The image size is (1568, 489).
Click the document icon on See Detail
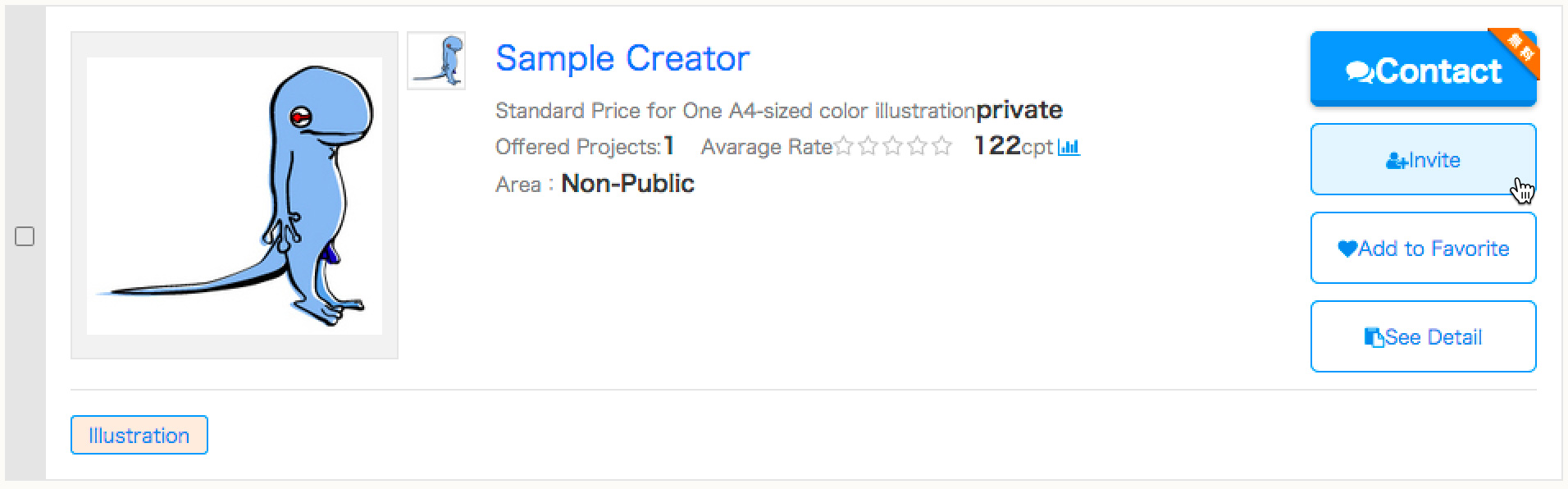(x=1374, y=337)
